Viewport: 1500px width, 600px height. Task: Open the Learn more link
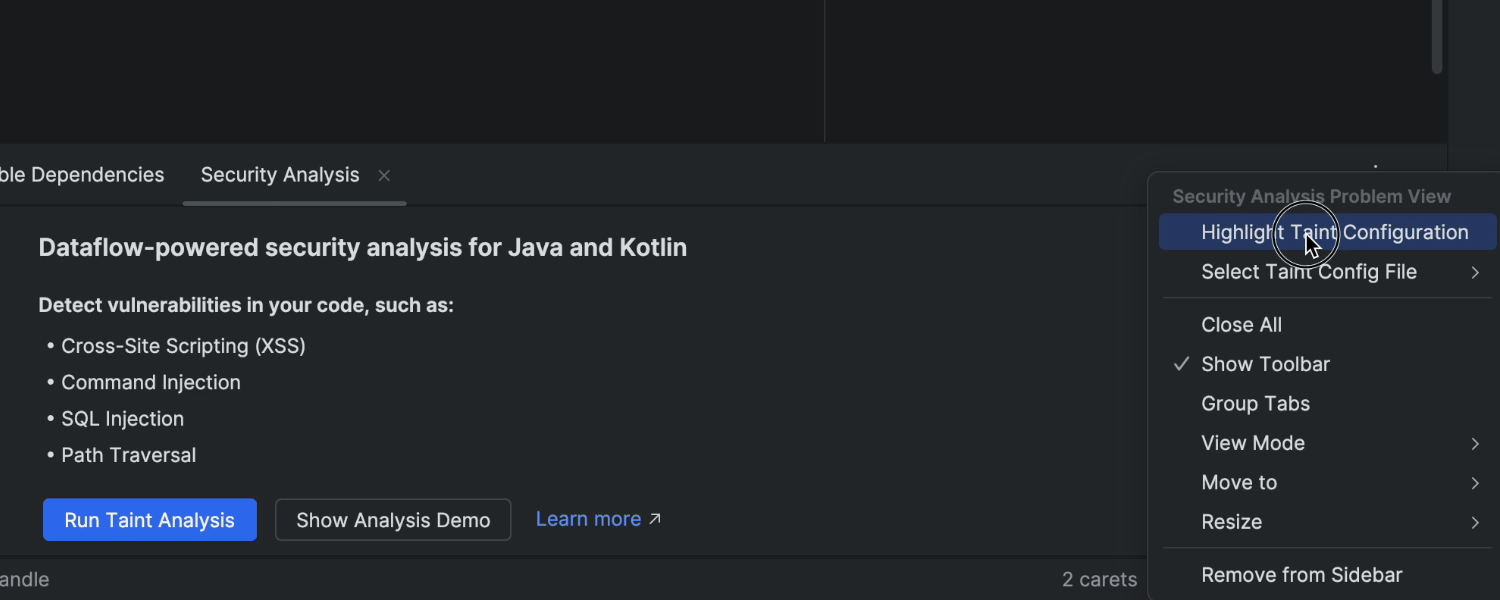click(x=588, y=519)
